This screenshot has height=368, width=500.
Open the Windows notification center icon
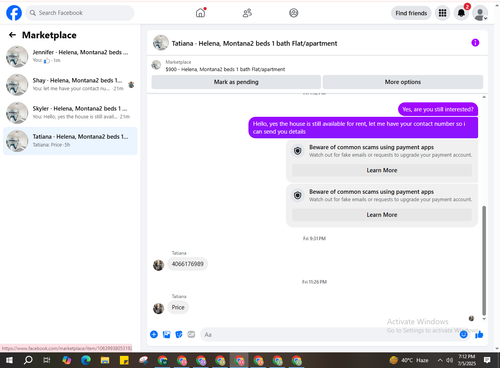(x=487, y=360)
